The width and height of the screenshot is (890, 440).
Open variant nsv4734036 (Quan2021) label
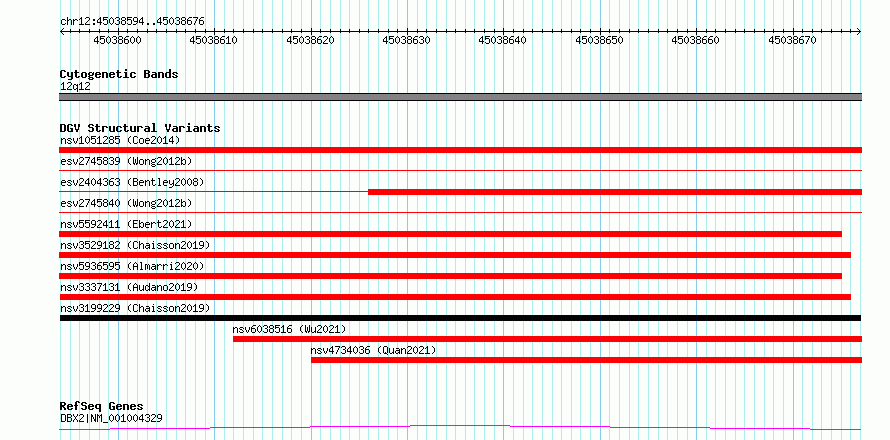(373, 350)
